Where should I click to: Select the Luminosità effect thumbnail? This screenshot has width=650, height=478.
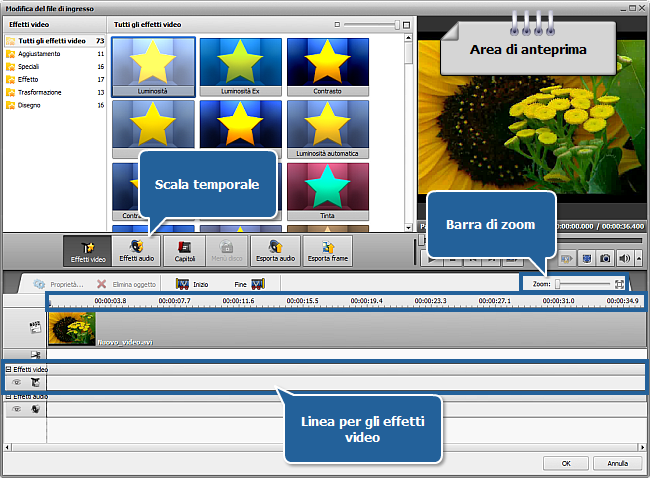pos(153,67)
